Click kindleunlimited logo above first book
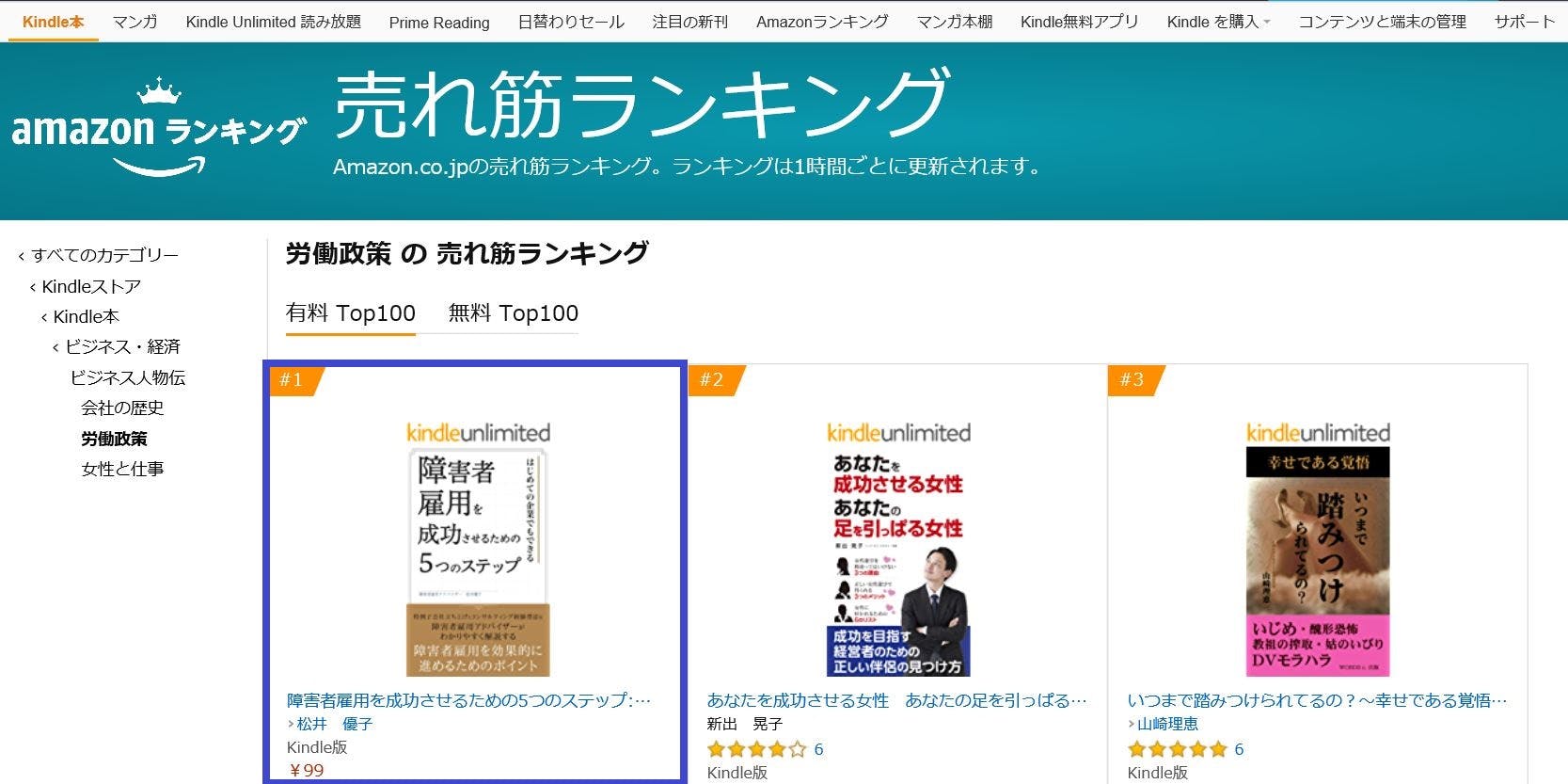 pyautogui.click(x=478, y=433)
